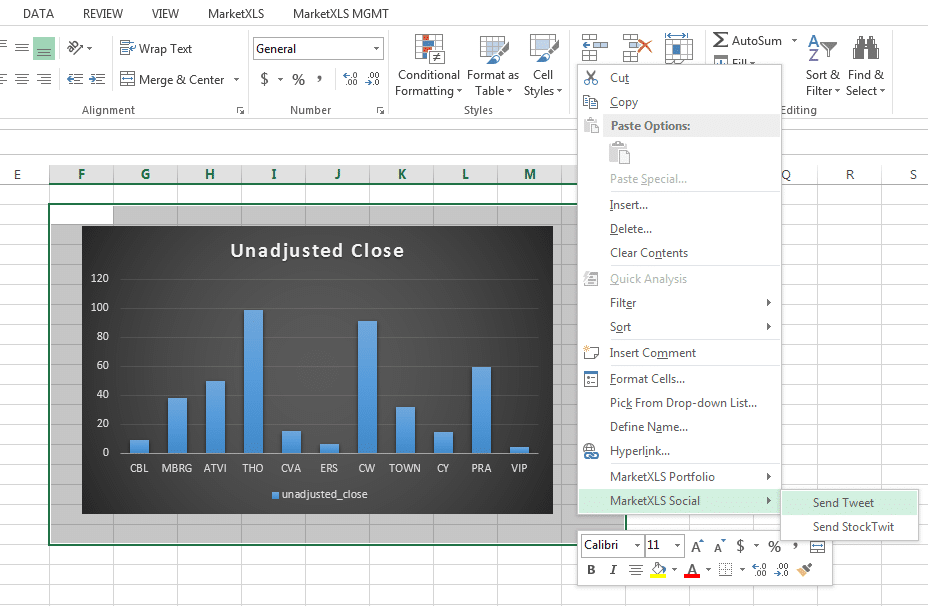Click AutoSum button
928x606 pixels.
[747, 40]
